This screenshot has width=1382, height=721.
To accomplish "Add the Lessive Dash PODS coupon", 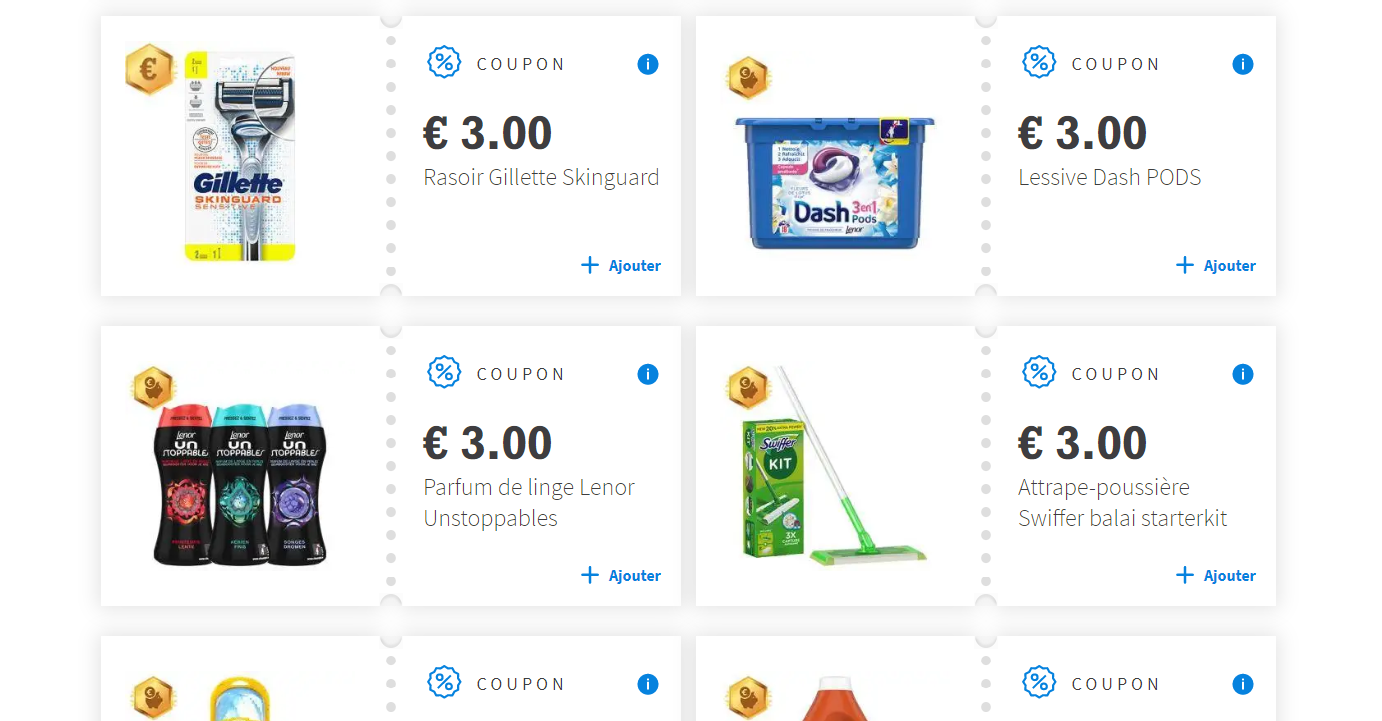I will click(x=1216, y=265).
